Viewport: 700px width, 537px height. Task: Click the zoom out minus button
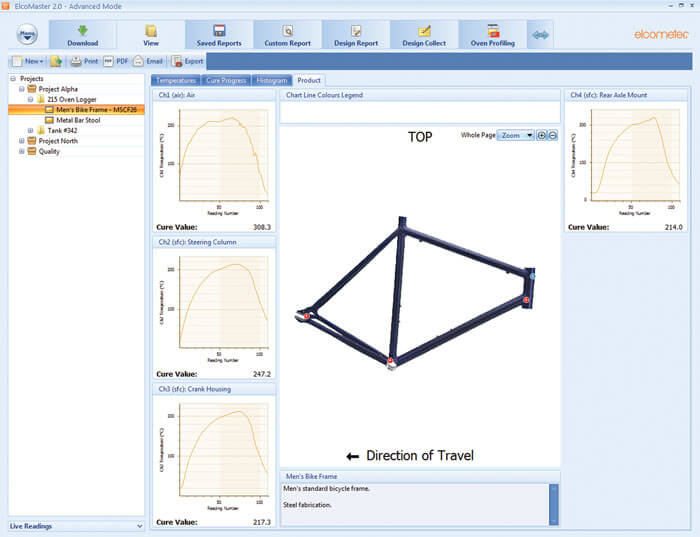coord(553,135)
